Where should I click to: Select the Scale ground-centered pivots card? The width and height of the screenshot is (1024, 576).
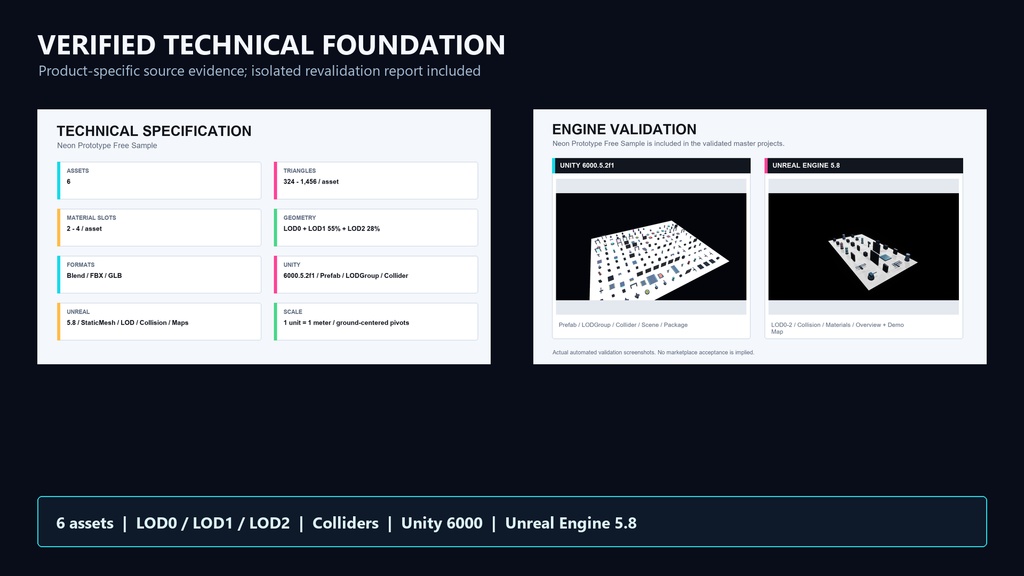376,321
